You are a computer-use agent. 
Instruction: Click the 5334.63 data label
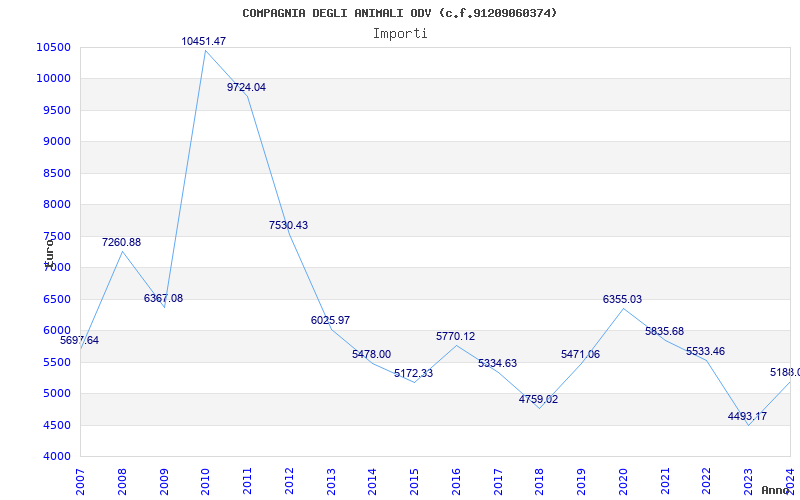(x=497, y=363)
